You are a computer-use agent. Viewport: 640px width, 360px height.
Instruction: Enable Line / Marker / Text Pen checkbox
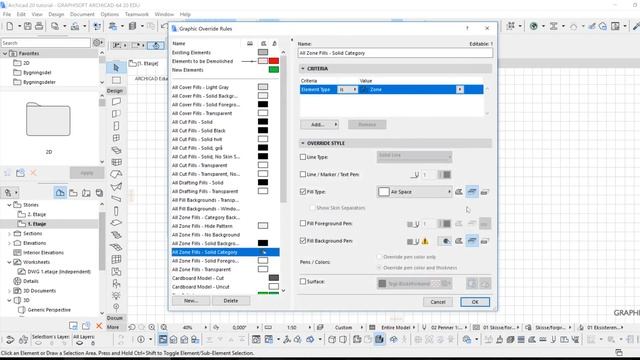303,174
